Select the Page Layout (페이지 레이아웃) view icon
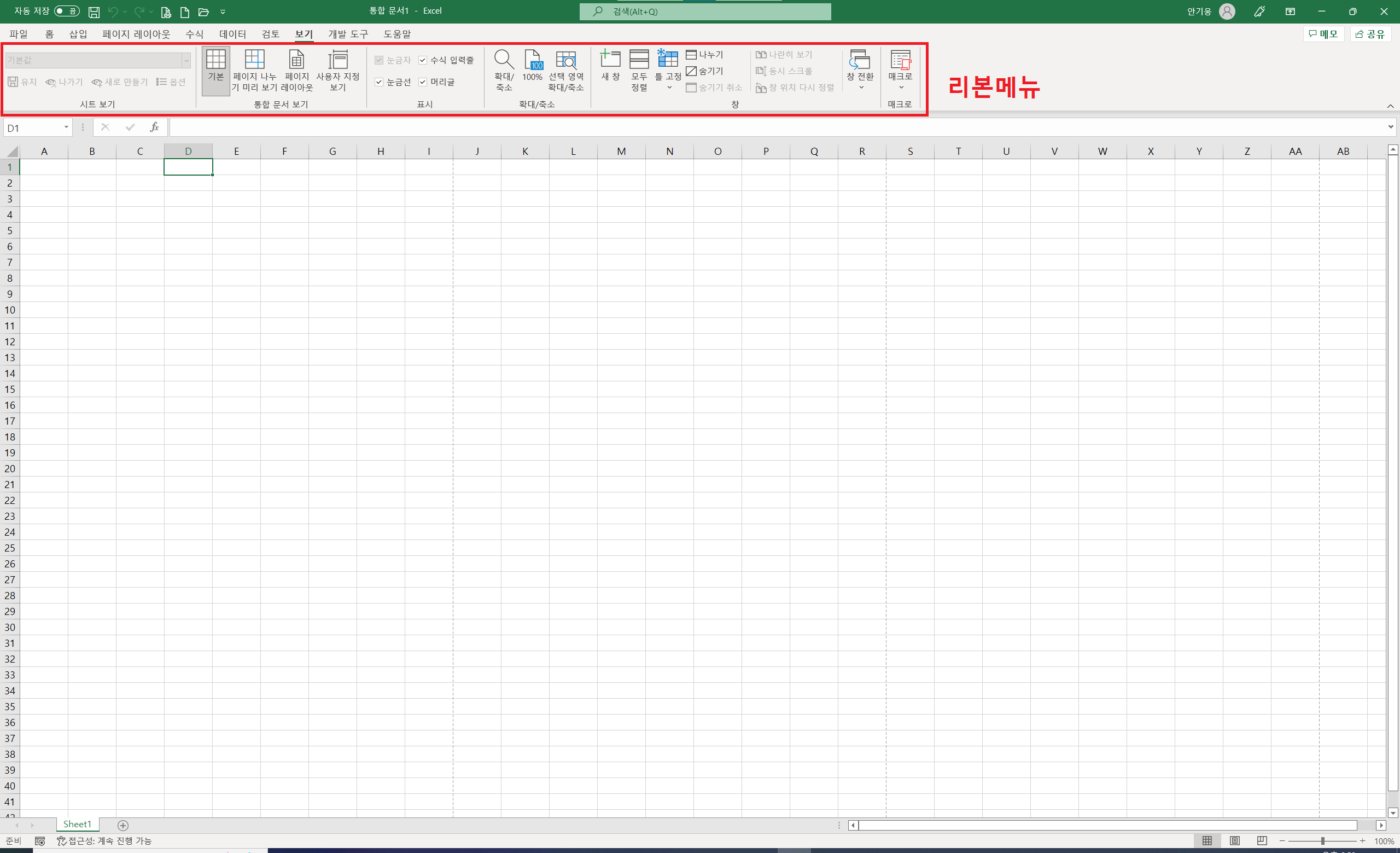1400x853 pixels. pyautogui.click(x=296, y=60)
